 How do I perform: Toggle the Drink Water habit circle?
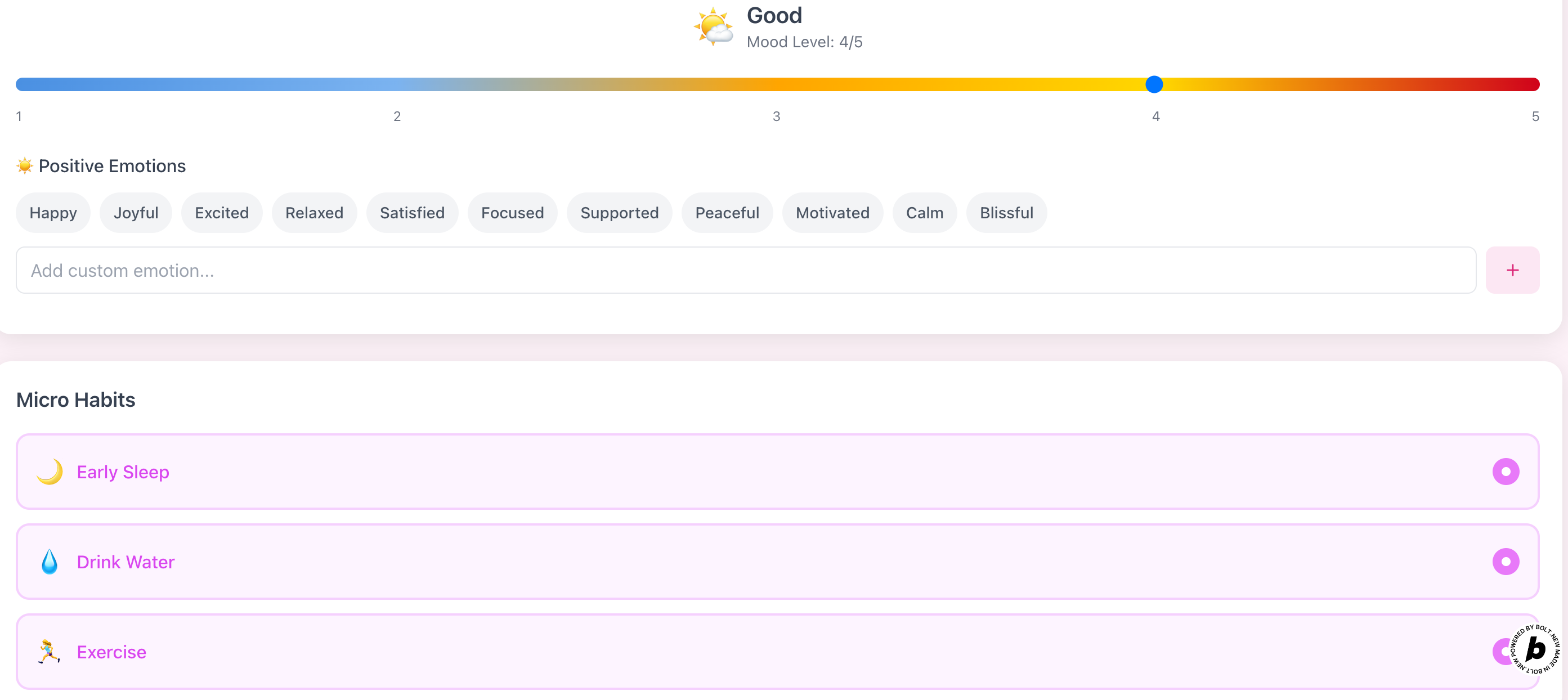point(1505,561)
